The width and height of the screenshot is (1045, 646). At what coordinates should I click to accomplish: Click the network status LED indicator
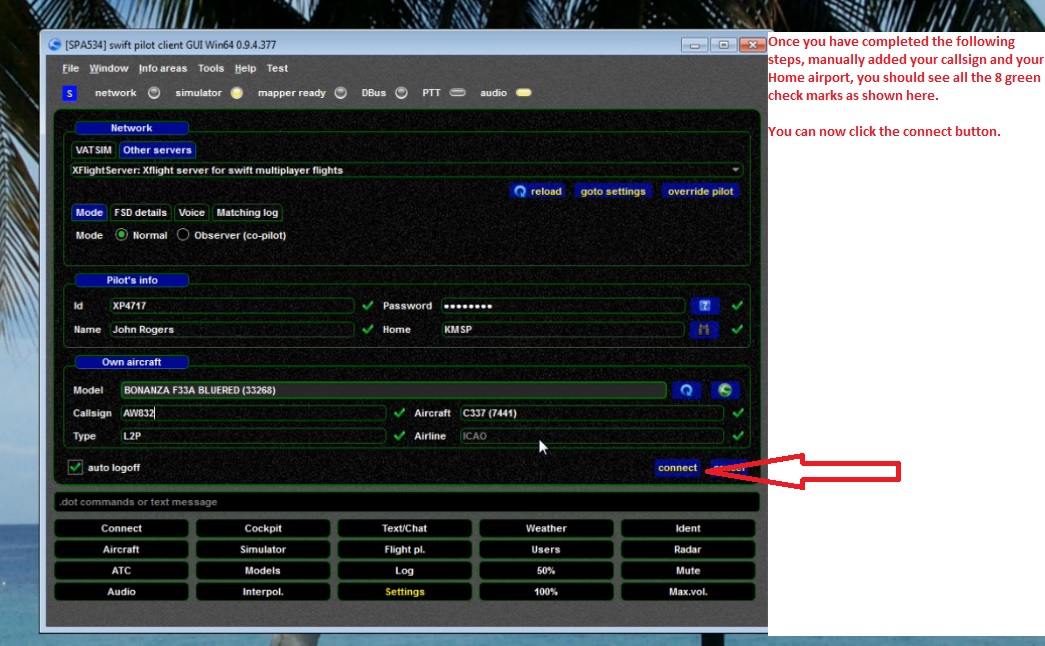tap(154, 93)
